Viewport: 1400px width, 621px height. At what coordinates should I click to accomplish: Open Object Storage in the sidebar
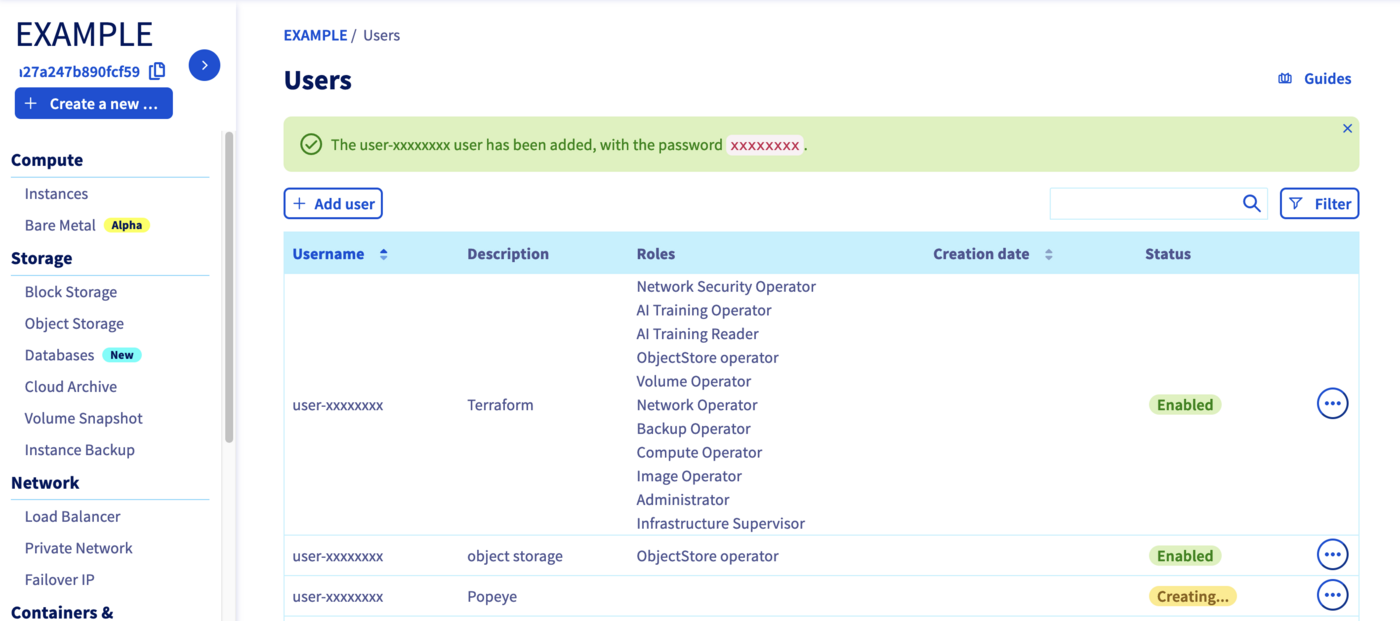(74, 324)
